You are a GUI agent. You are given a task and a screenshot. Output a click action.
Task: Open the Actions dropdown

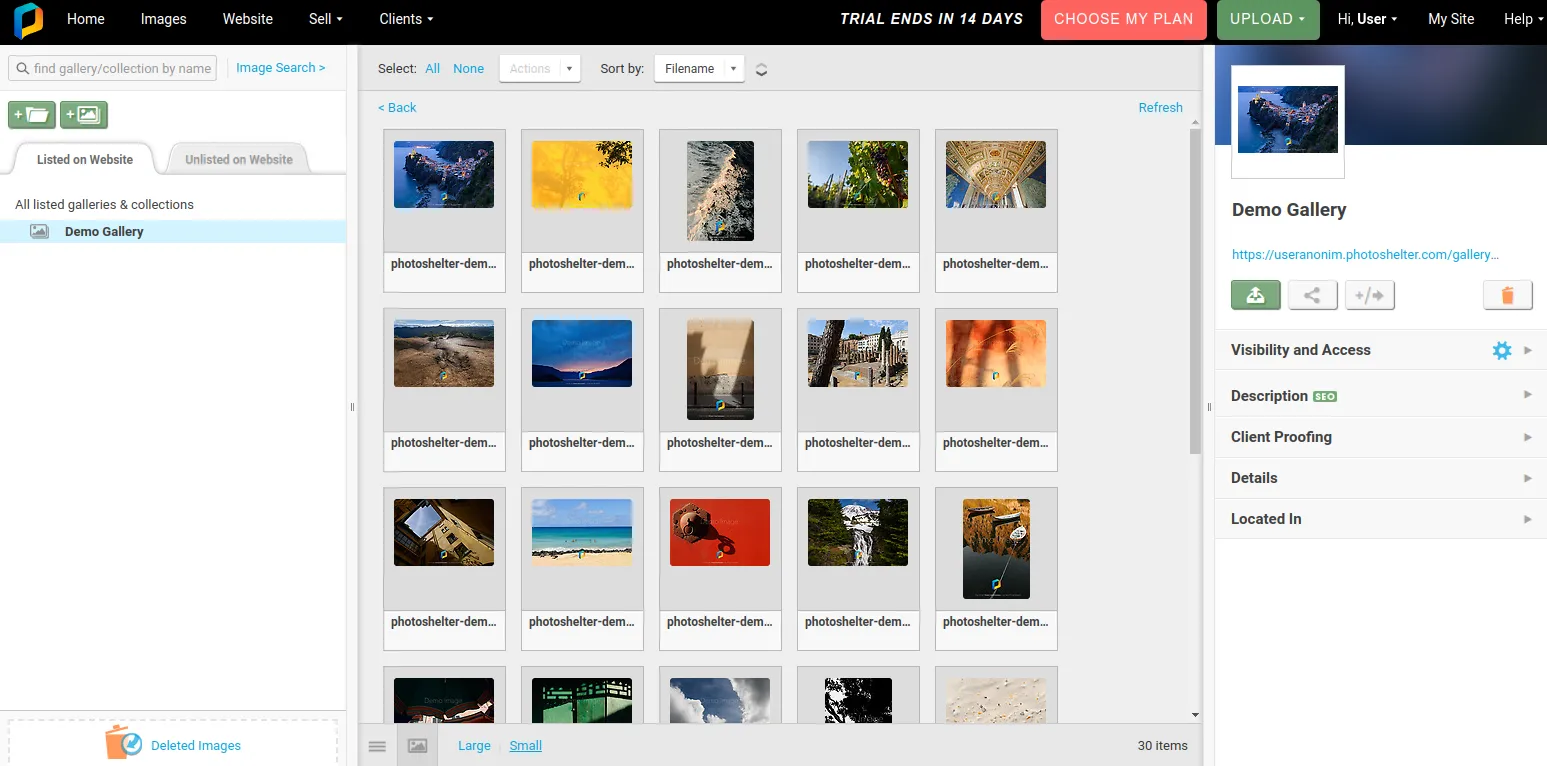click(x=539, y=69)
